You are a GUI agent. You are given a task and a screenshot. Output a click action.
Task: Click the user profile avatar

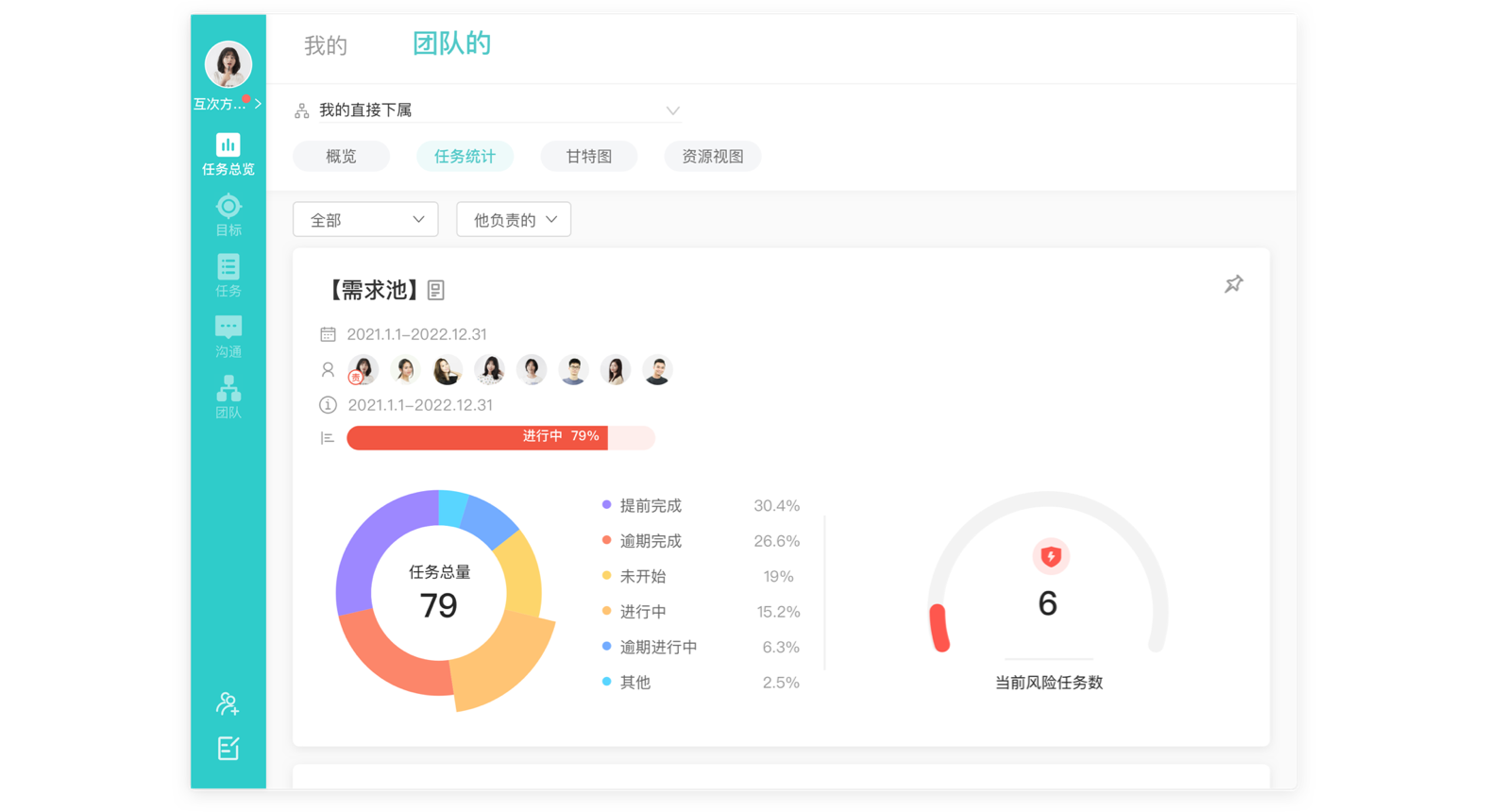(x=228, y=64)
